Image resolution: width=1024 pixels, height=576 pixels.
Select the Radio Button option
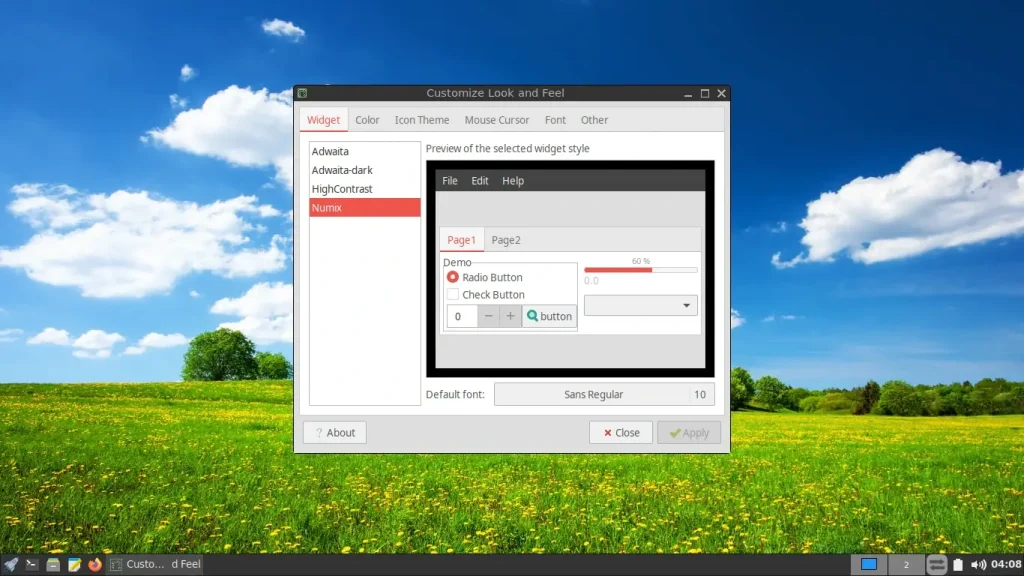coord(485,278)
